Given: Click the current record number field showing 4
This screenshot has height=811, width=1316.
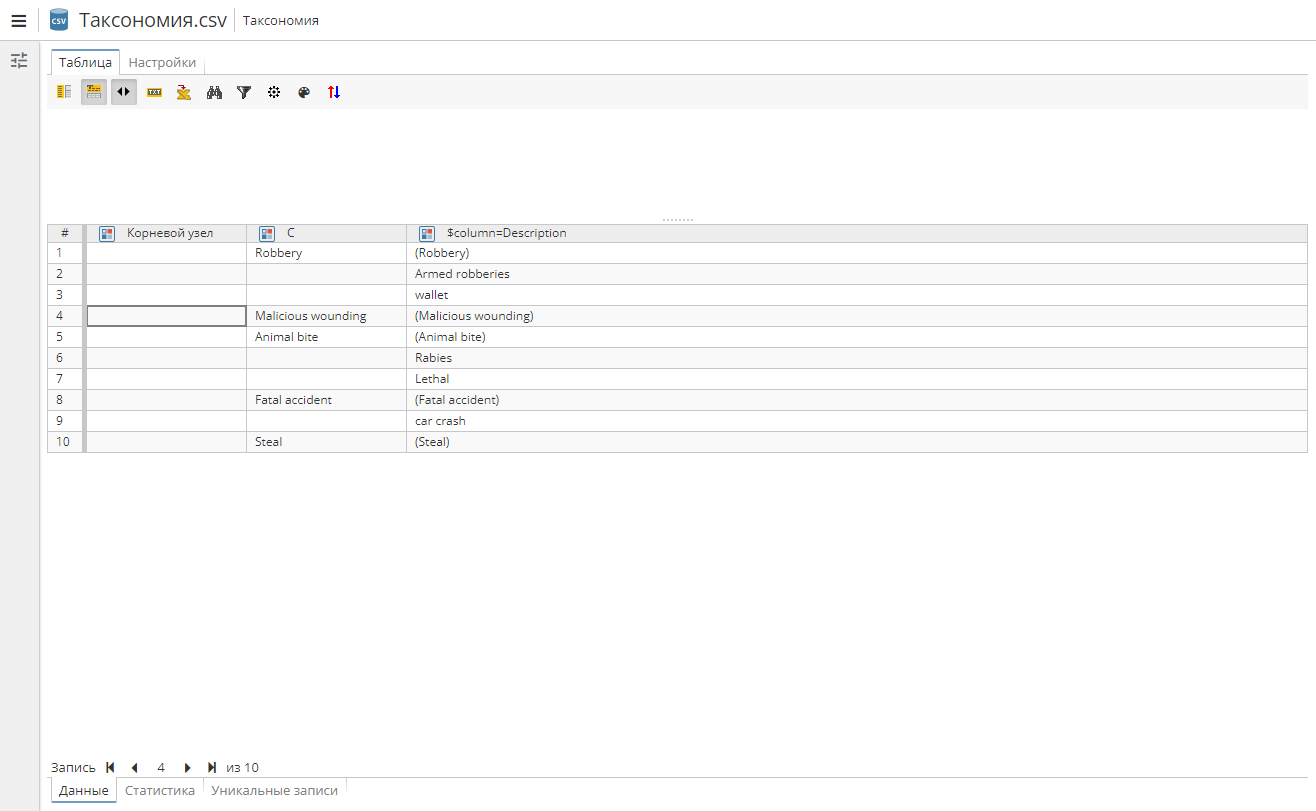Looking at the screenshot, I should click(161, 768).
